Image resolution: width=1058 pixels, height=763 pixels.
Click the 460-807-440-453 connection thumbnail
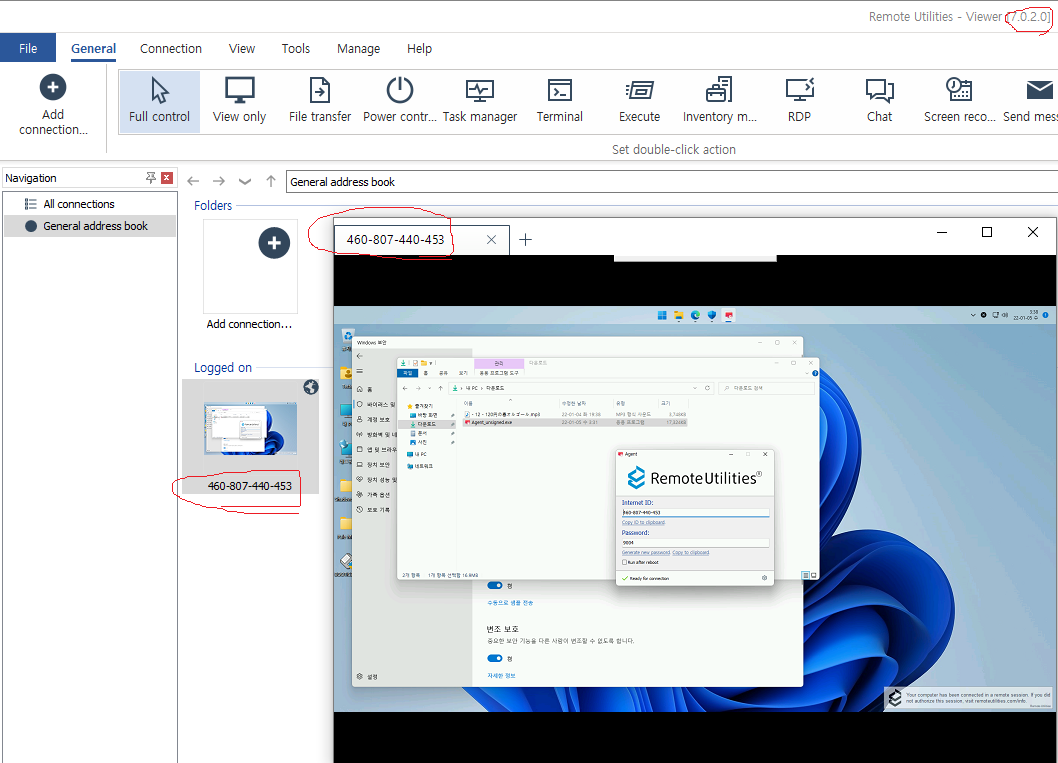(x=250, y=430)
